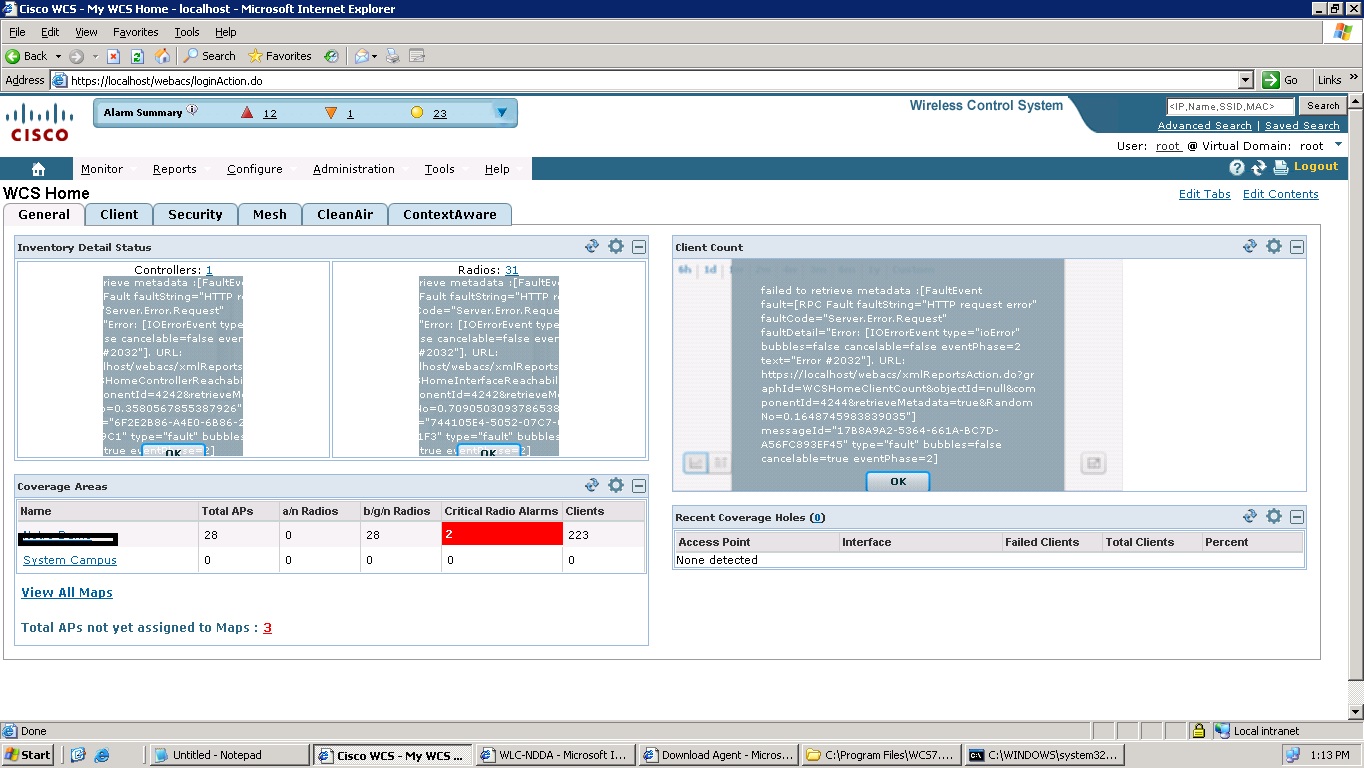
Task: Switch to the Security tab
Action: 195,214
